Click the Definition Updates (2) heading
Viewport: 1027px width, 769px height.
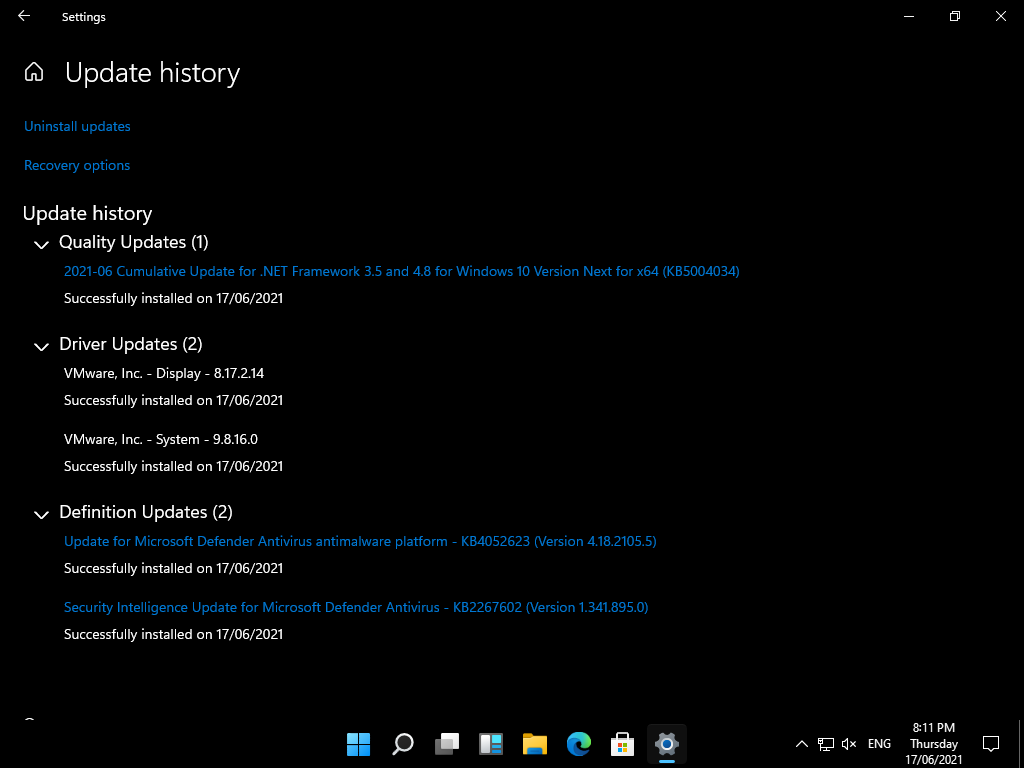[x=146, y=512]
